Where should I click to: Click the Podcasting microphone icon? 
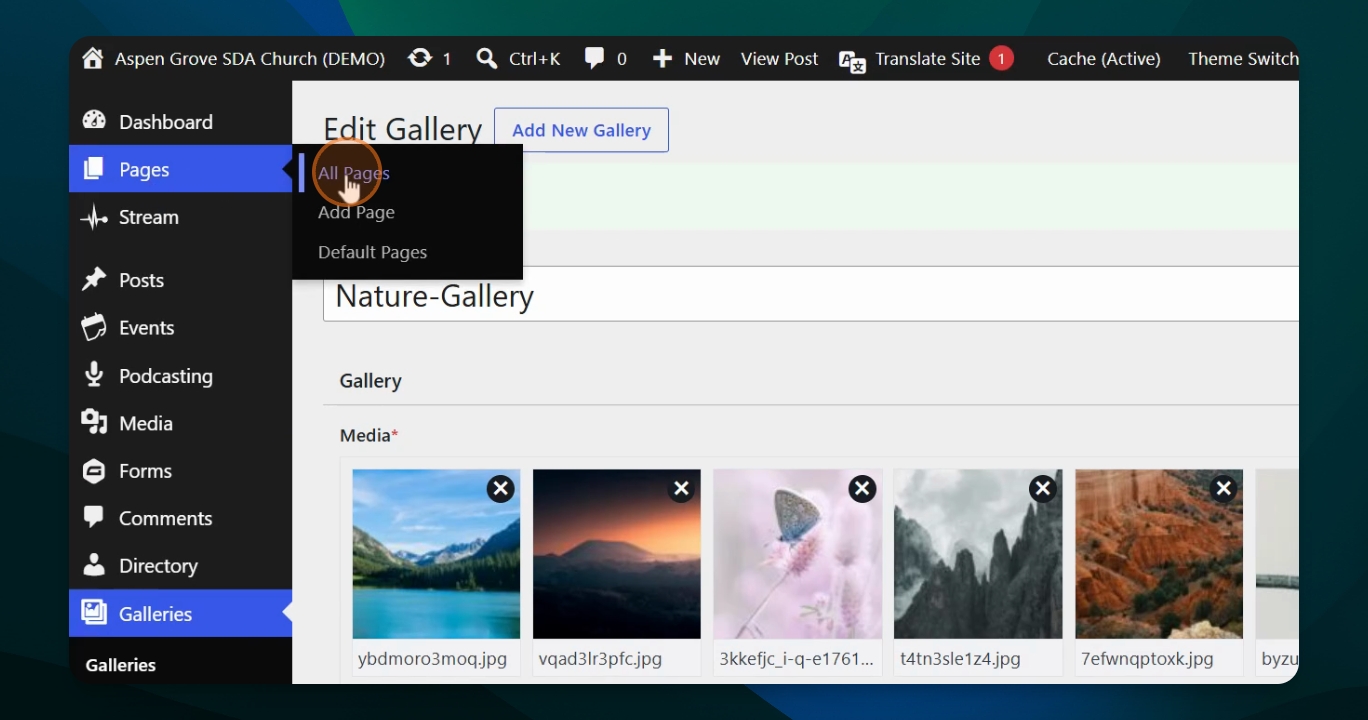coord(94,375)
